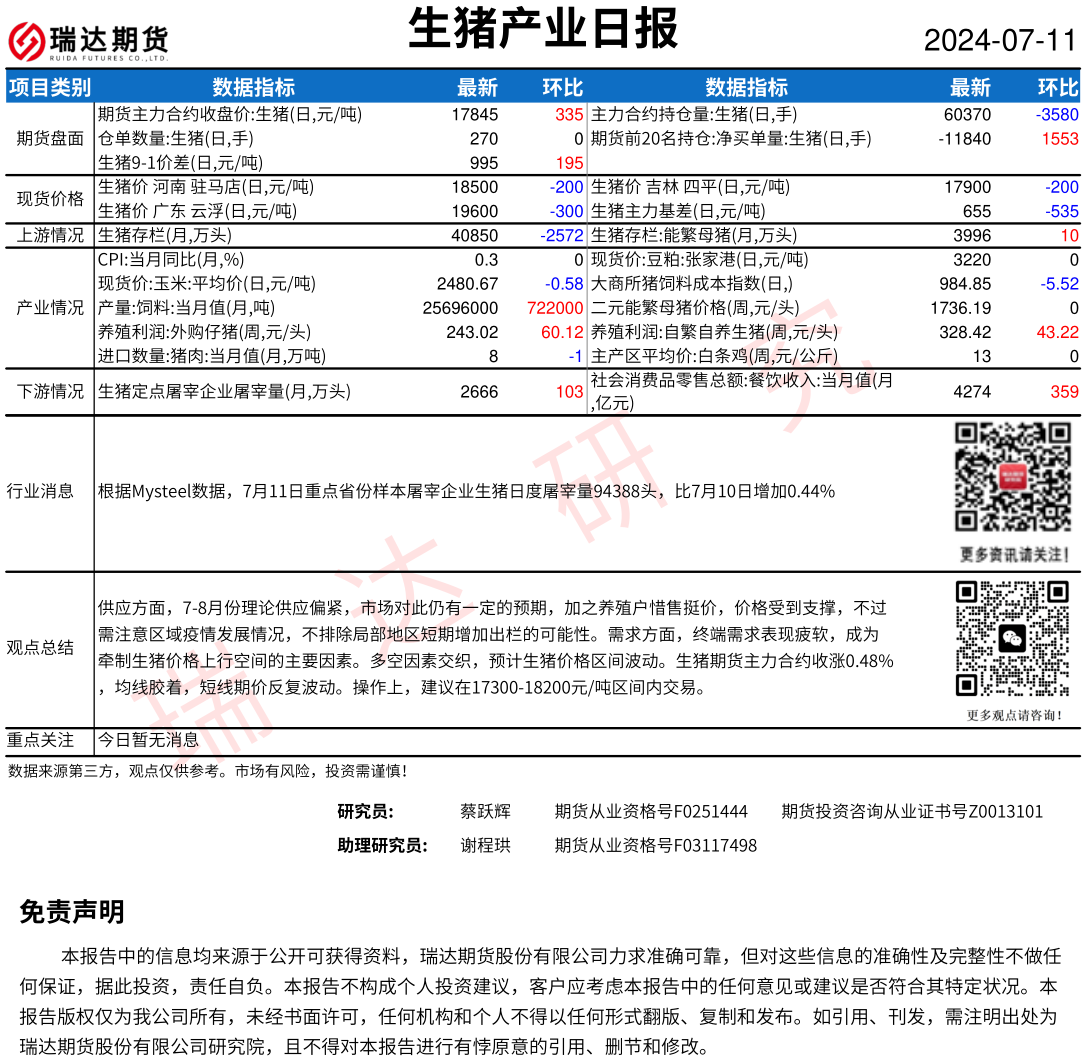Image resolution: width=1086 pixels, height=1060 pixels.
Task: Click the Ruida Futures logo
Action: pos(88,41)
